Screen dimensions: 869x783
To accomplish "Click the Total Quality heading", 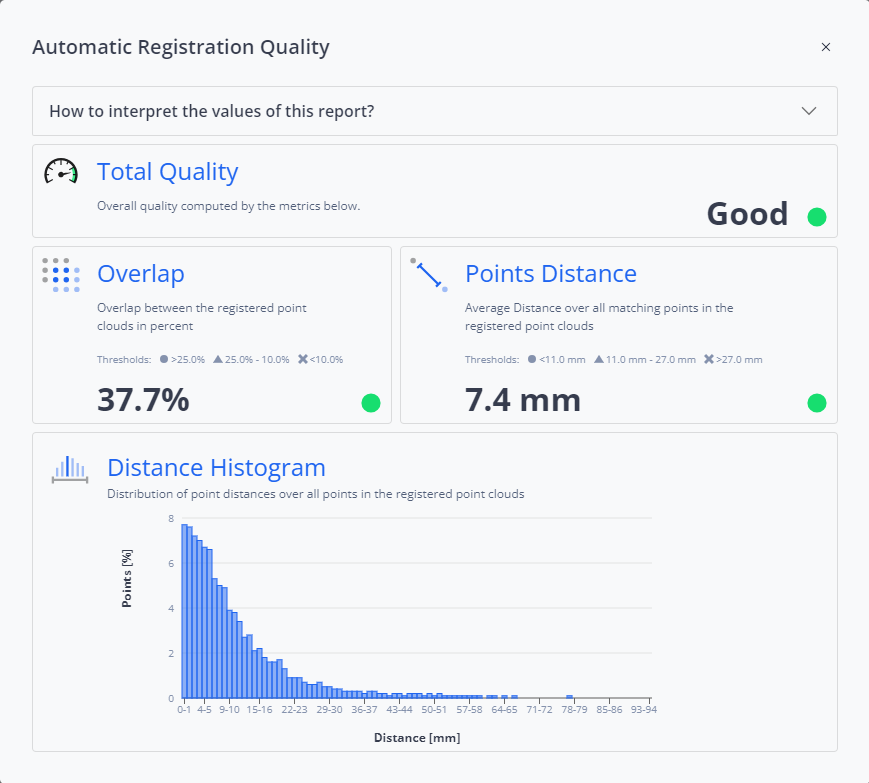I will coord(167,172).
